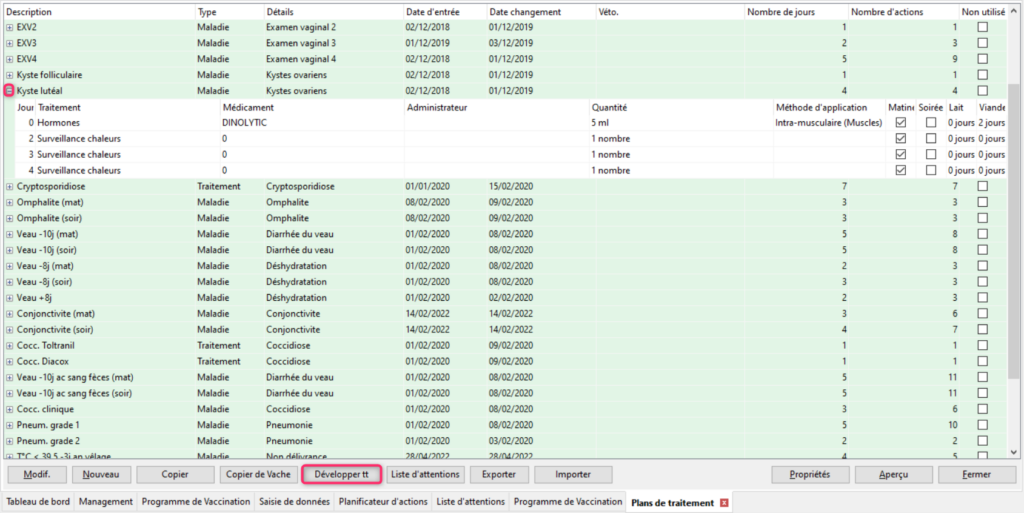Expand the Conjonctivite (soir) row
1024x513 pixels.
click(9, 329)
